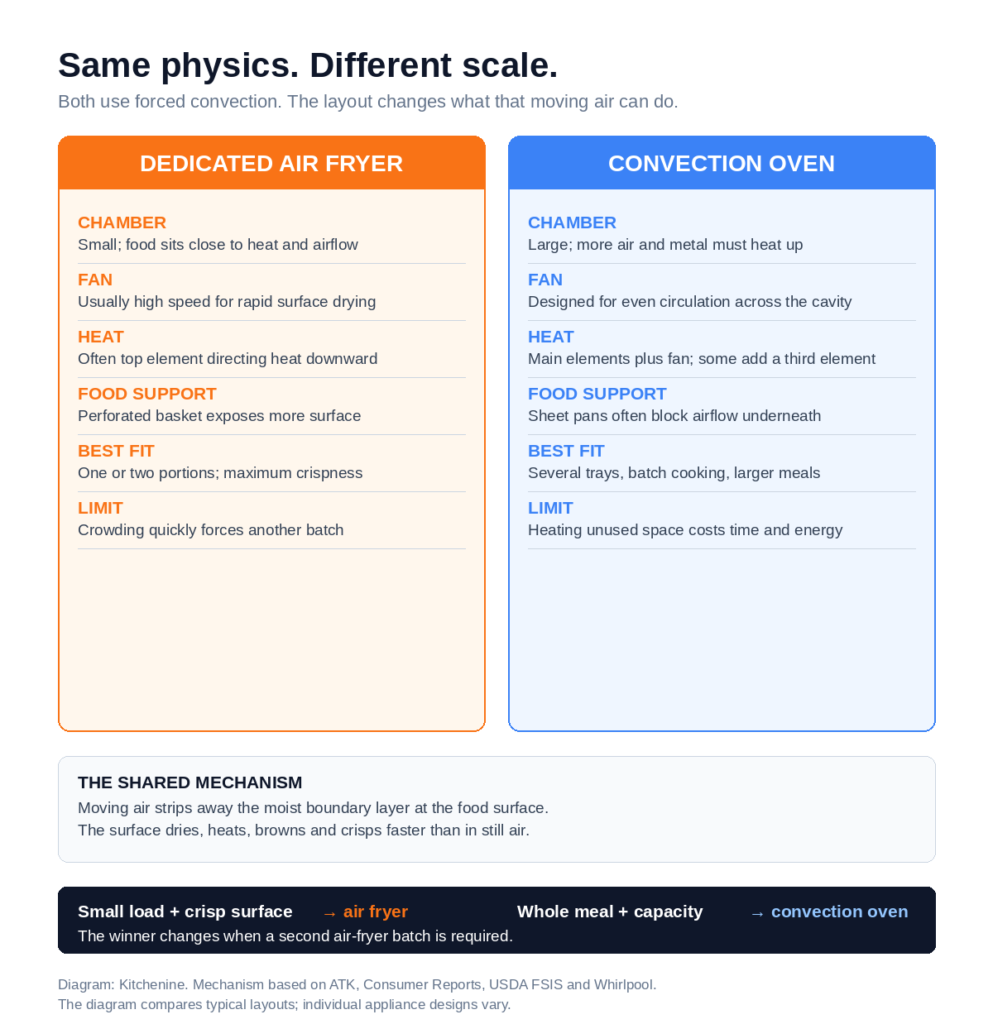This screenshot has height=1024, width=993.
Task: Click the orange FOOD SUPPERT heading under air fryer
Action: (x=147, y=394)
